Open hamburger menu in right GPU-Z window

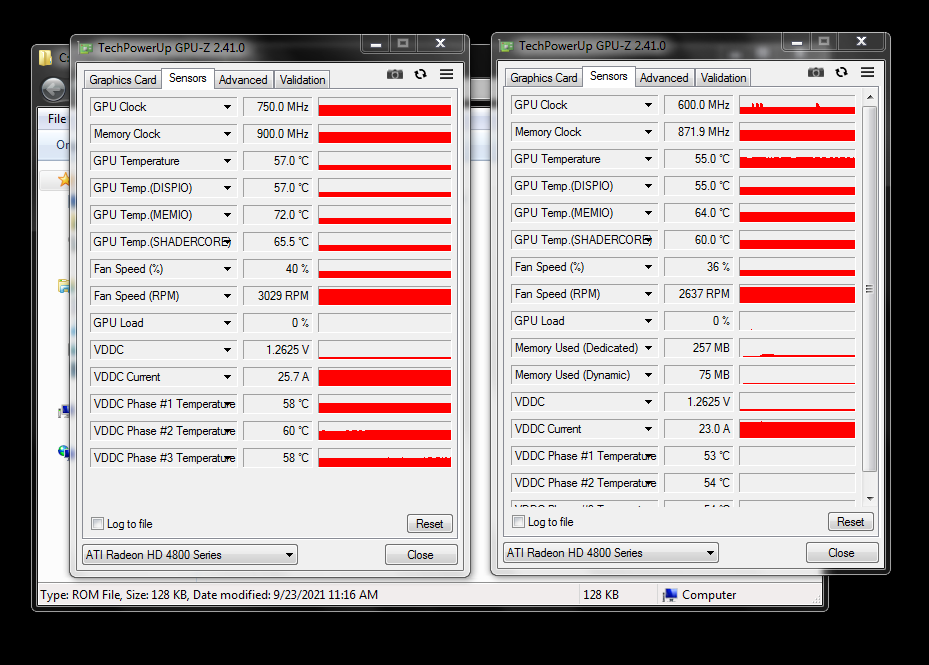click(x=867, y=72)
